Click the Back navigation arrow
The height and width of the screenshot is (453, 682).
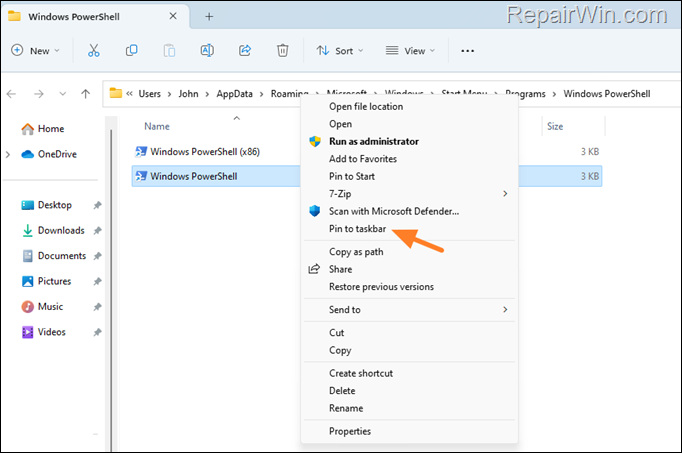[x=12, y=94]
